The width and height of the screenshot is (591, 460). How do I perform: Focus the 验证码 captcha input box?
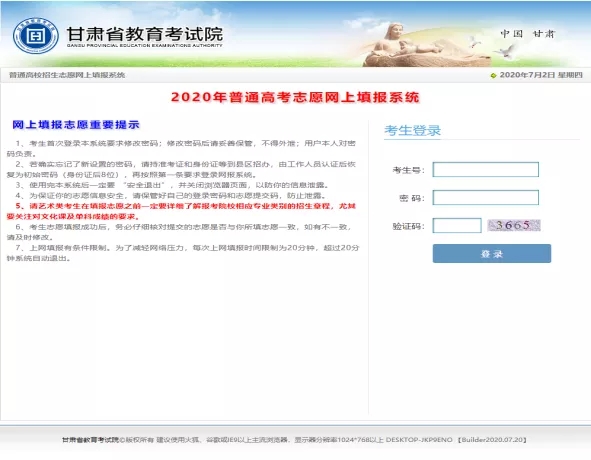(x=457, y=225)
